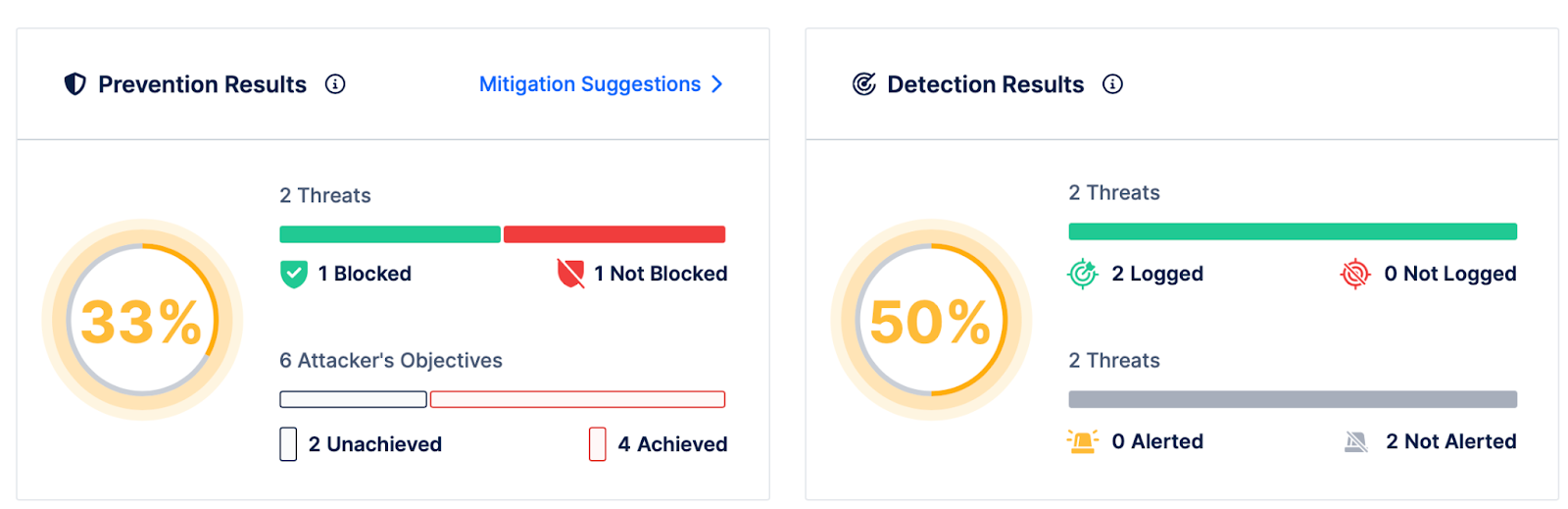Click the Achieved objectives red outlined bar
This screenshot has height=509, width=1568.
coord(577,399)
